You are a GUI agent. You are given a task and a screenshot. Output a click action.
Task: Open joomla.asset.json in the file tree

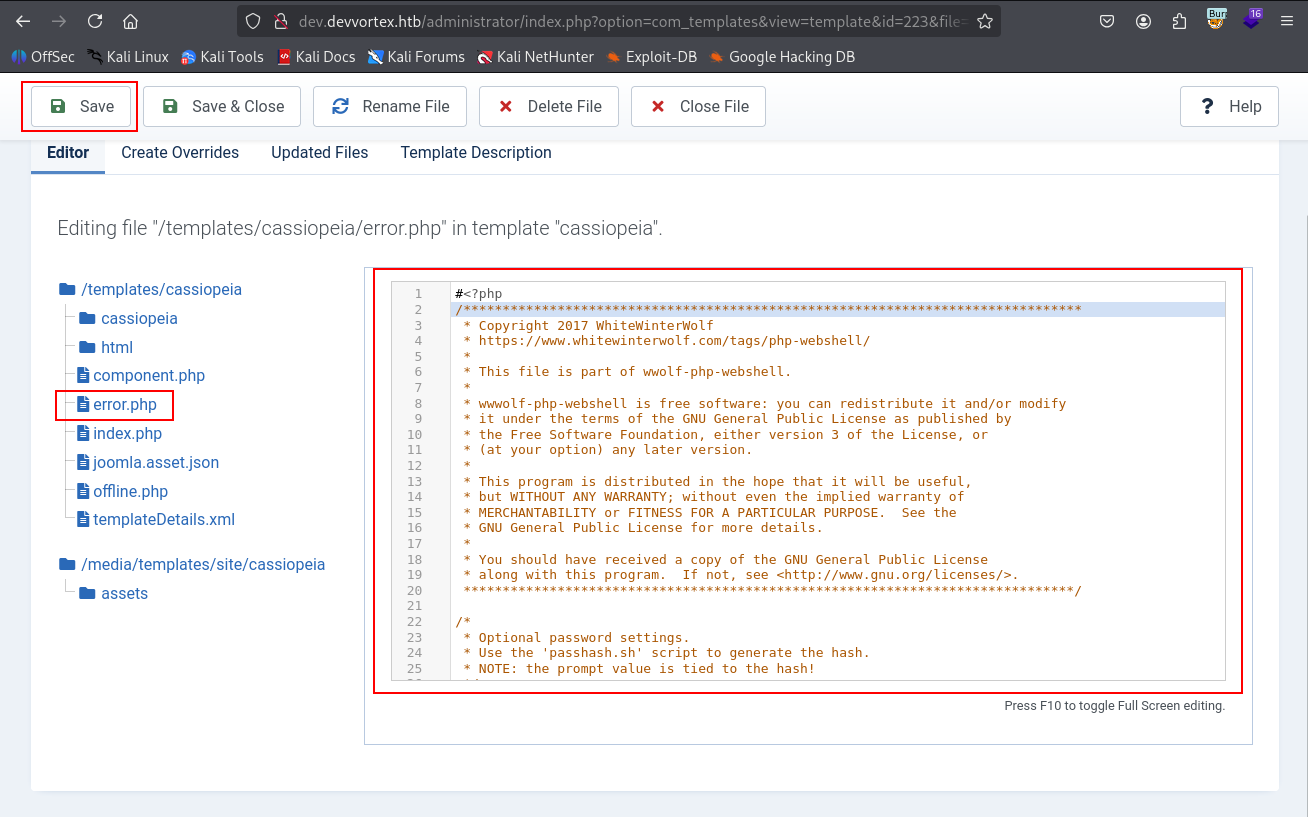(148, 462)
